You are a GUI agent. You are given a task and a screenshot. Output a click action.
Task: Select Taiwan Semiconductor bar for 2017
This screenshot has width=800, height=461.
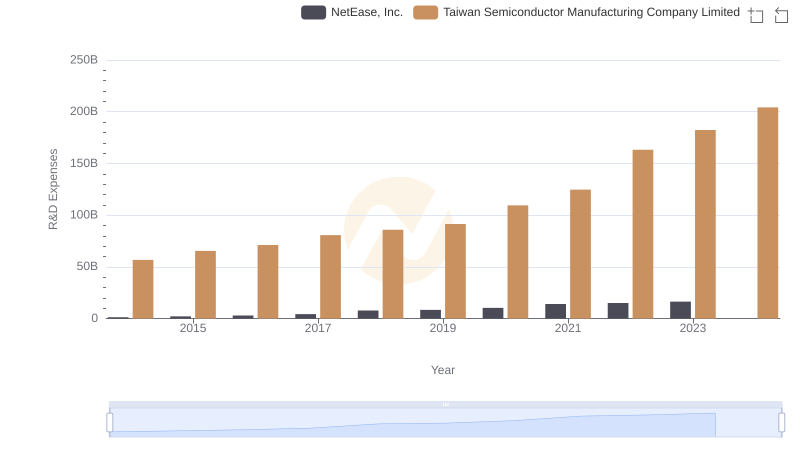coord(330,277)
